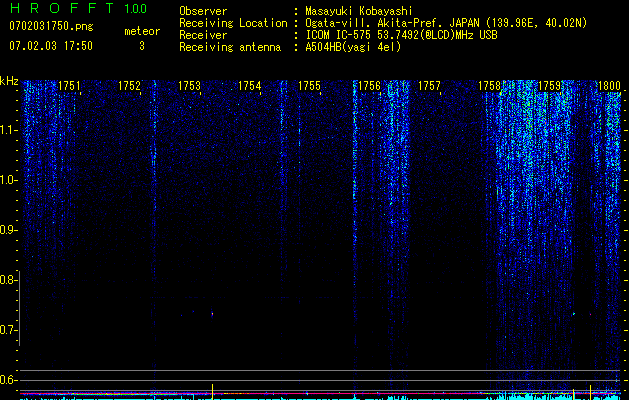Select antenna value A504HB(yagi 4el)
Viewport: 629px width, 400px height.
[353, 47]
